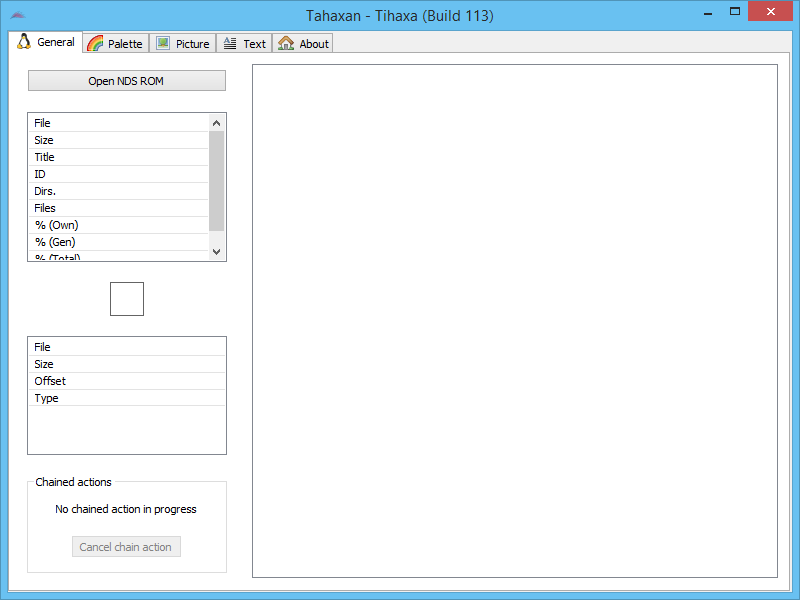Open the Text tab
This screenshot has height=600, width=800.
(x=244, y=43)
